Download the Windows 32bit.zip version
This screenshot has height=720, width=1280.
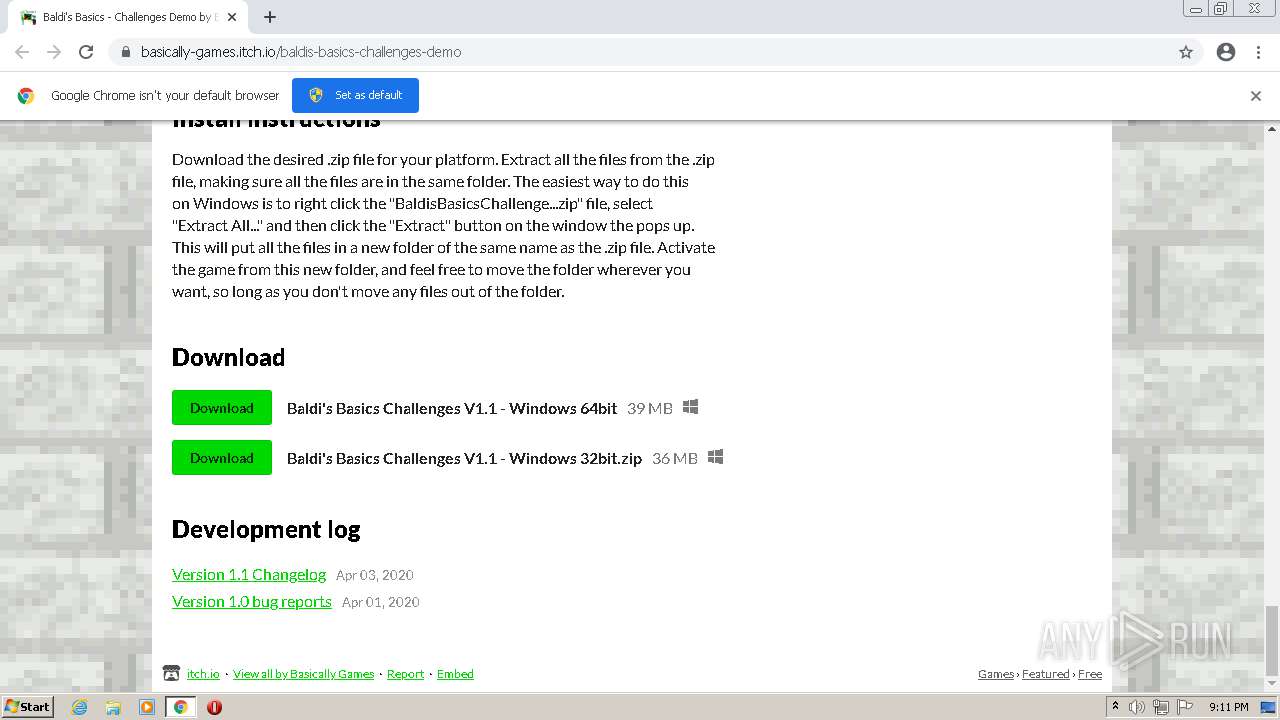(222, 458)
